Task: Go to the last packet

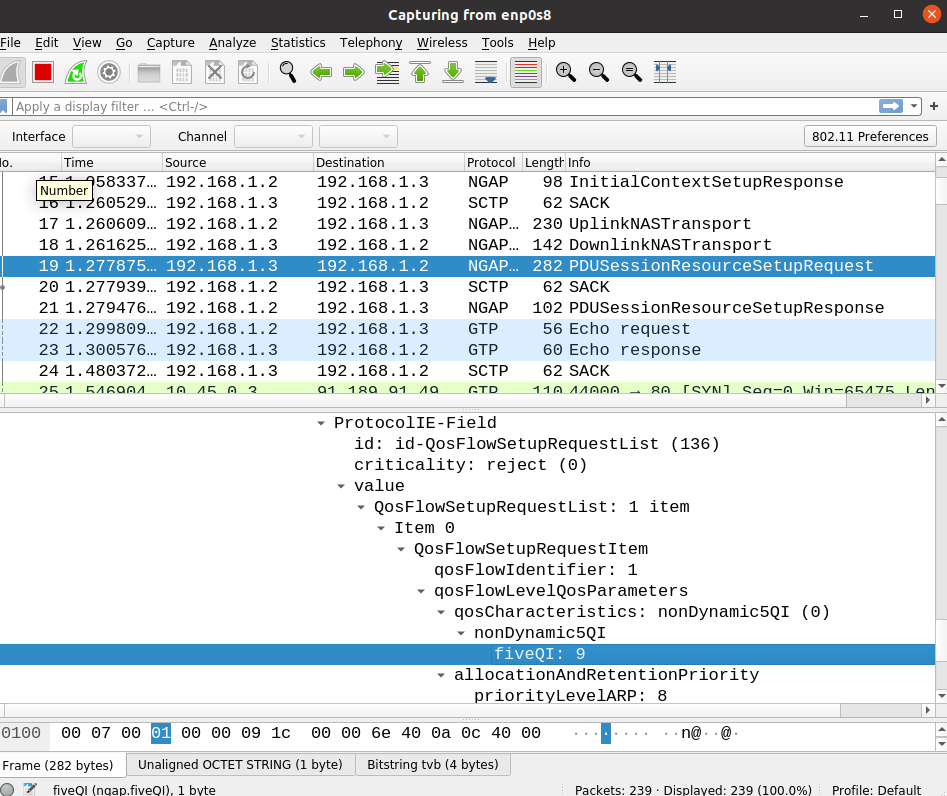Action: 452,71
